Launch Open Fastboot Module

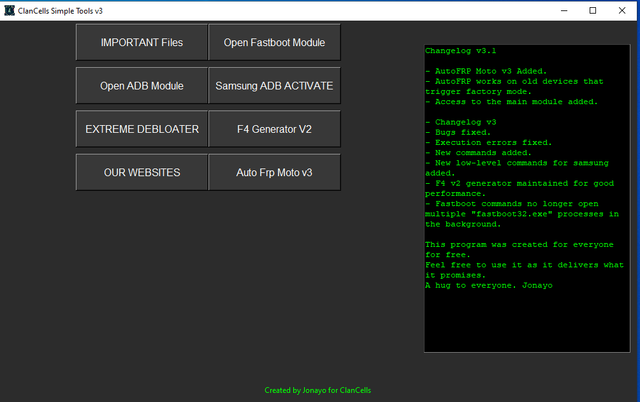274,42
